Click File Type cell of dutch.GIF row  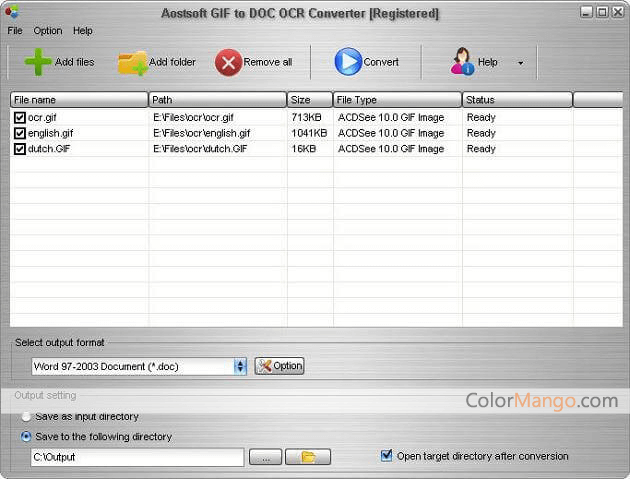click(x=391, y=149)
